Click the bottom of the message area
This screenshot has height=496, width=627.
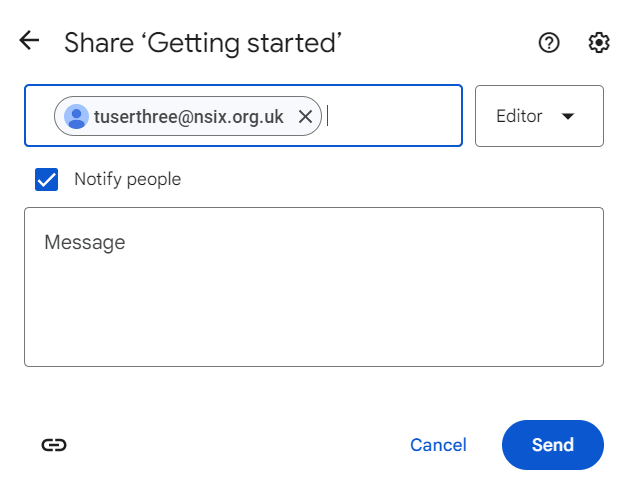click(x=313, y=345)
